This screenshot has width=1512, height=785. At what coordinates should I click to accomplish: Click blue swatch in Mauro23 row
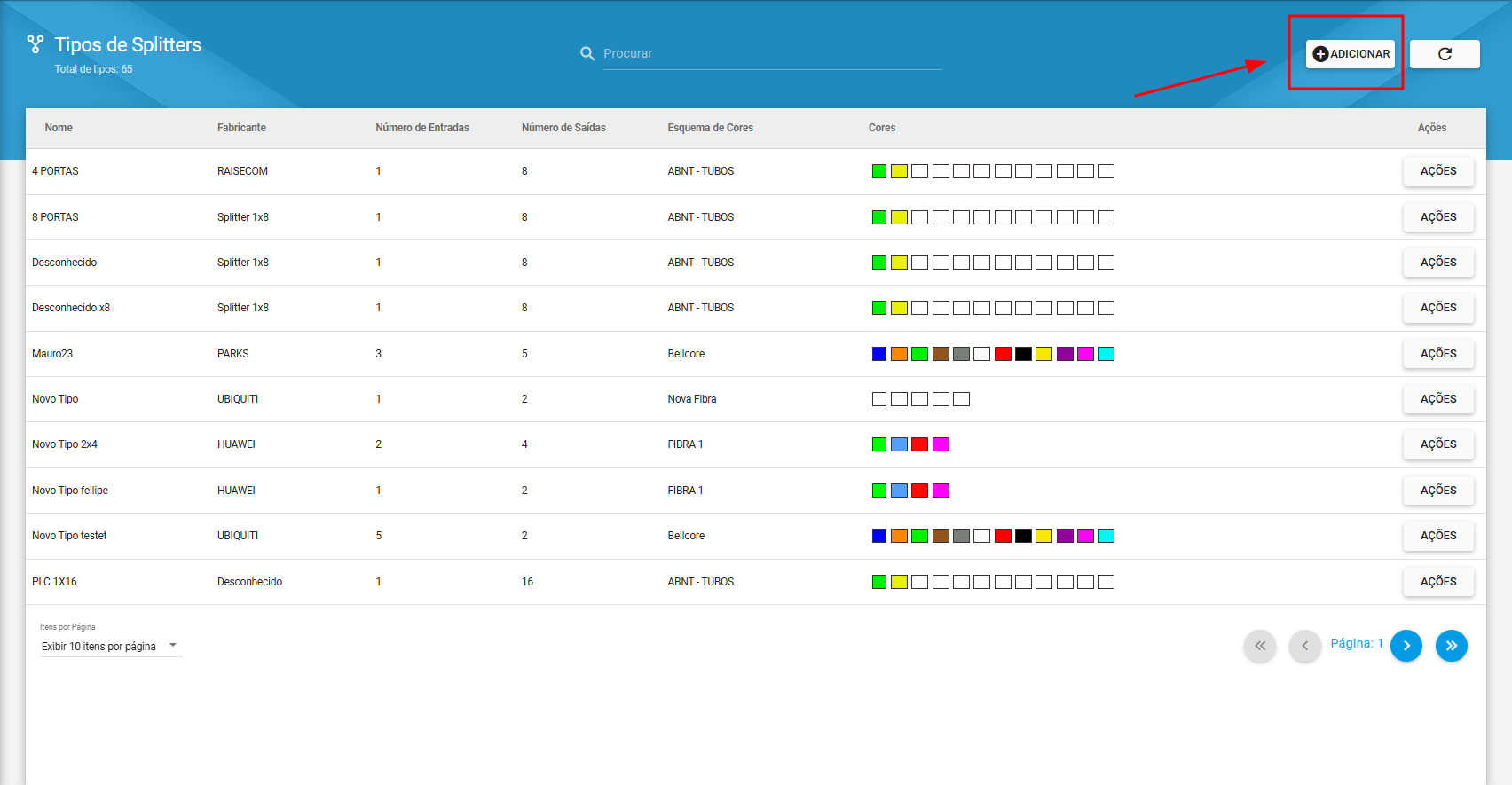coord(879,354)
